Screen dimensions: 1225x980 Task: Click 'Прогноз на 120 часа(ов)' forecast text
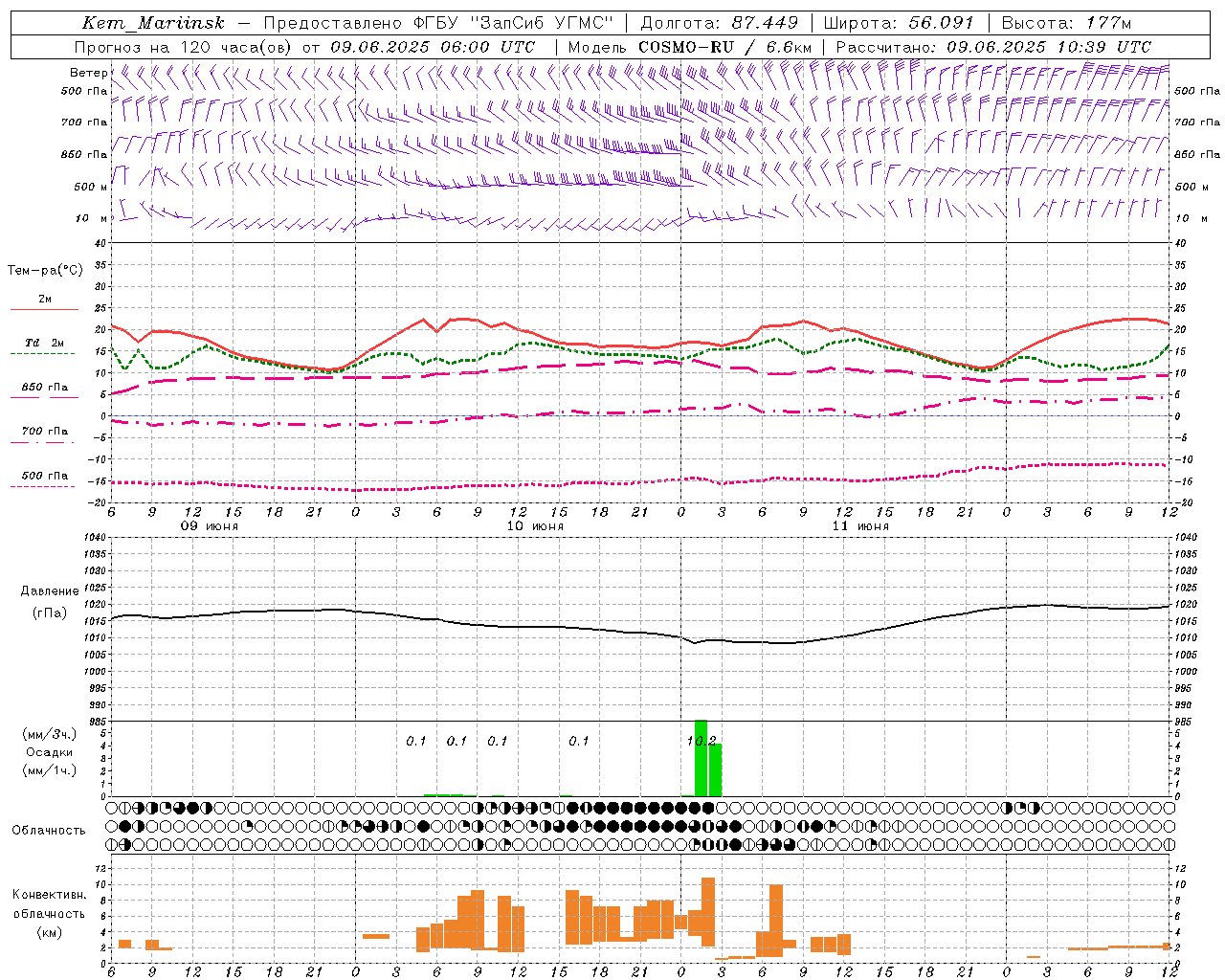pos(184,47)
